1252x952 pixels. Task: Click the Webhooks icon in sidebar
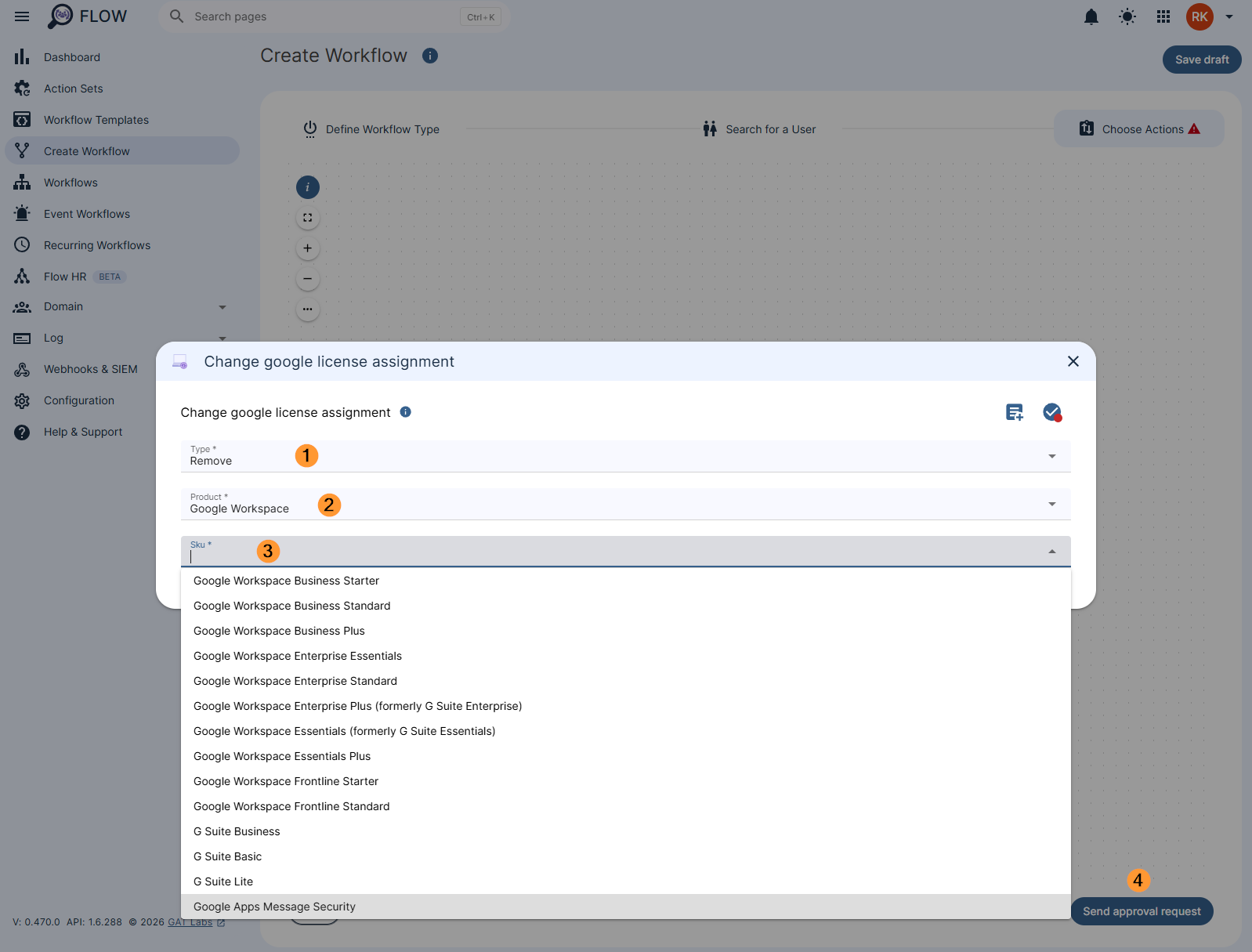pos(22,369)
